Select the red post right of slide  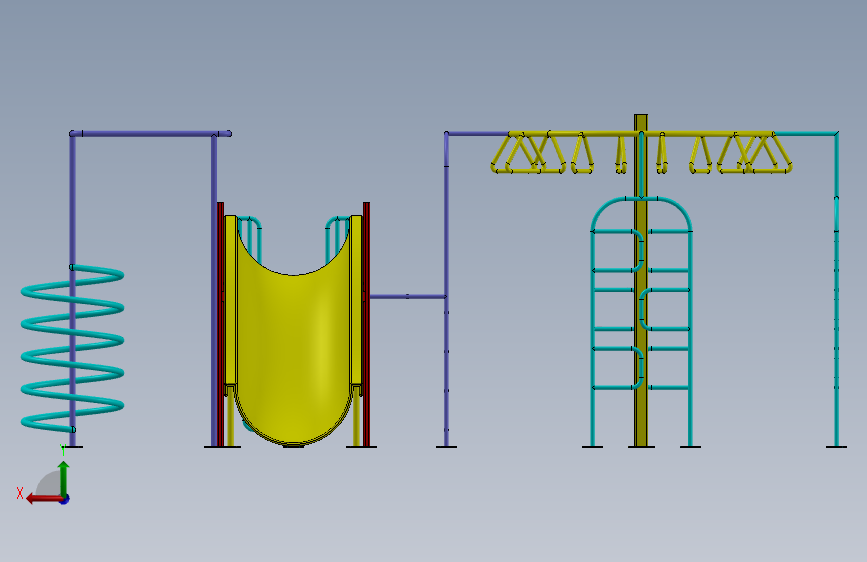tap(366, 324)
